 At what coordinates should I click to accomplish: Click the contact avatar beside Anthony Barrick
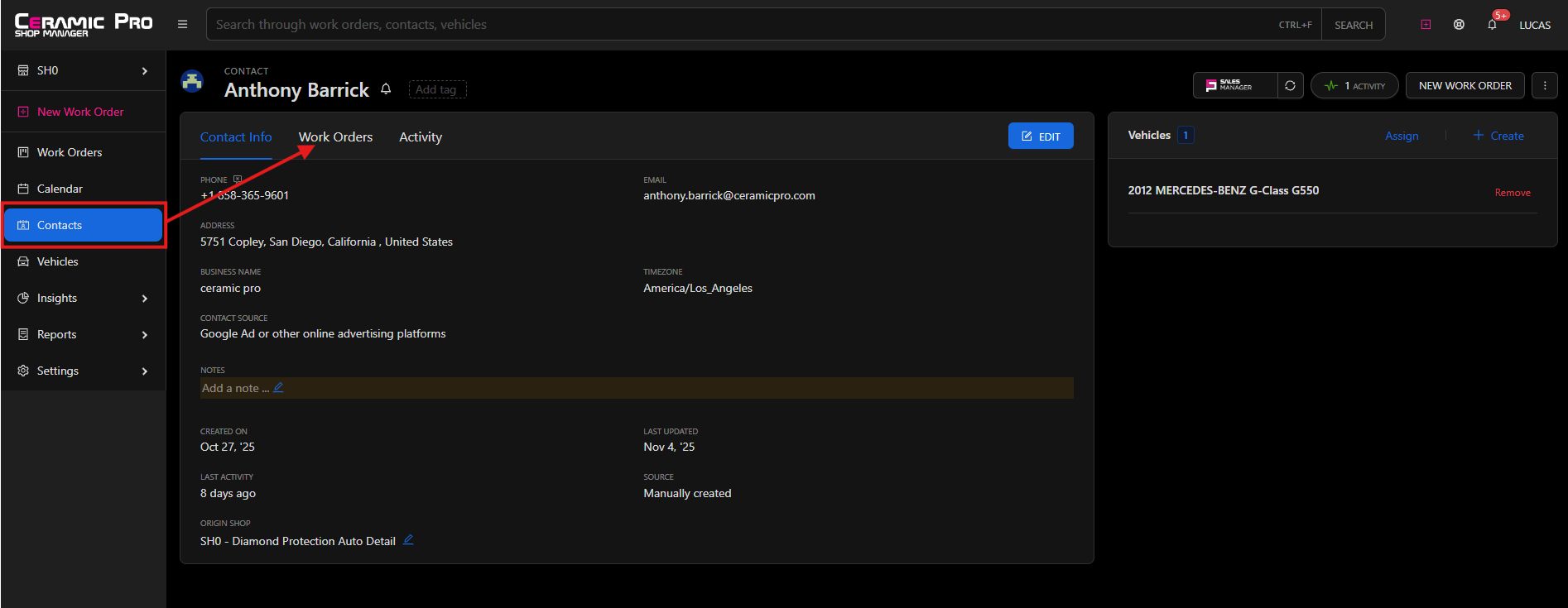coord(192,81)
